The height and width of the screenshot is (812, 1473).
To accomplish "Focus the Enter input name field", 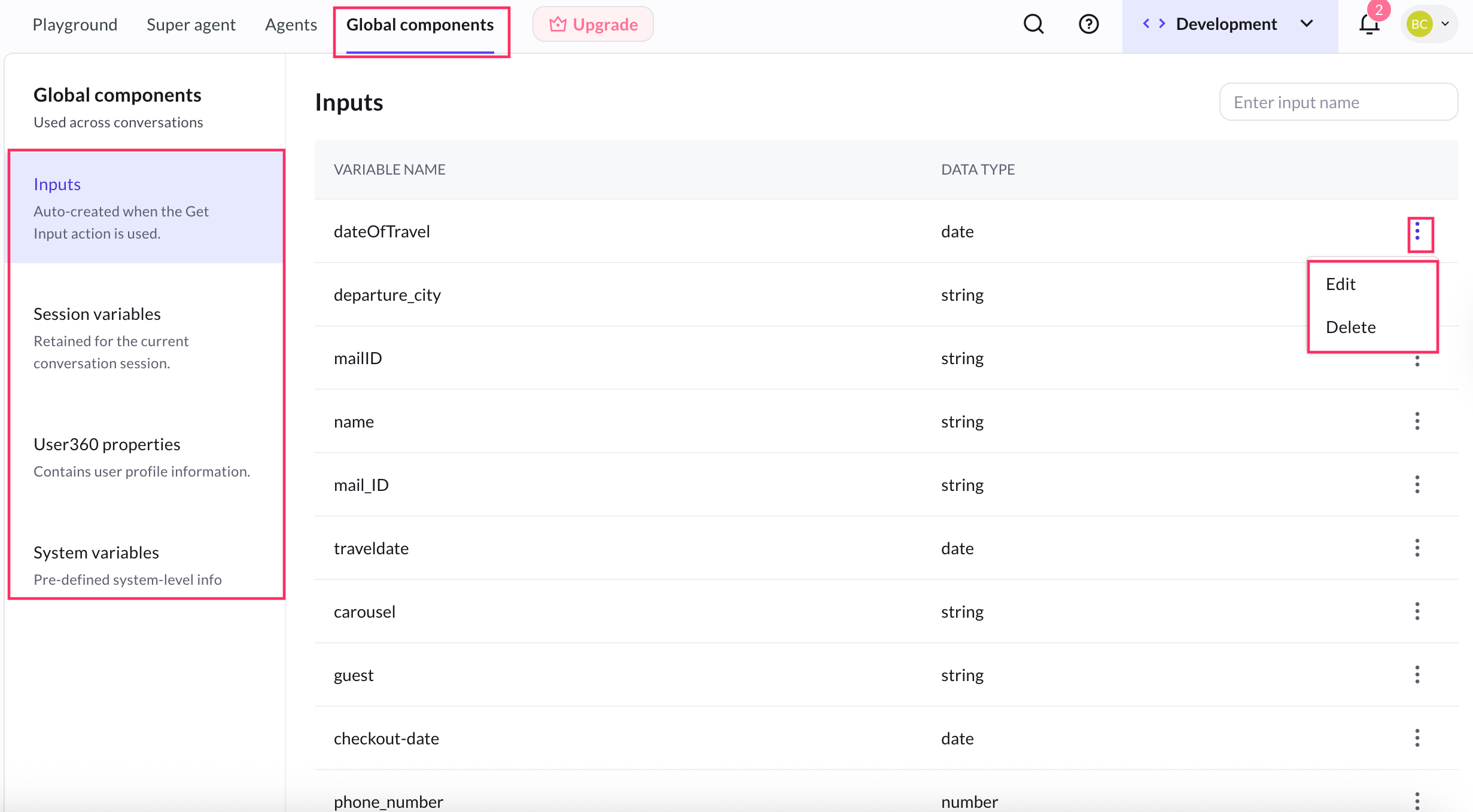I will click(x=1338, y=102).
